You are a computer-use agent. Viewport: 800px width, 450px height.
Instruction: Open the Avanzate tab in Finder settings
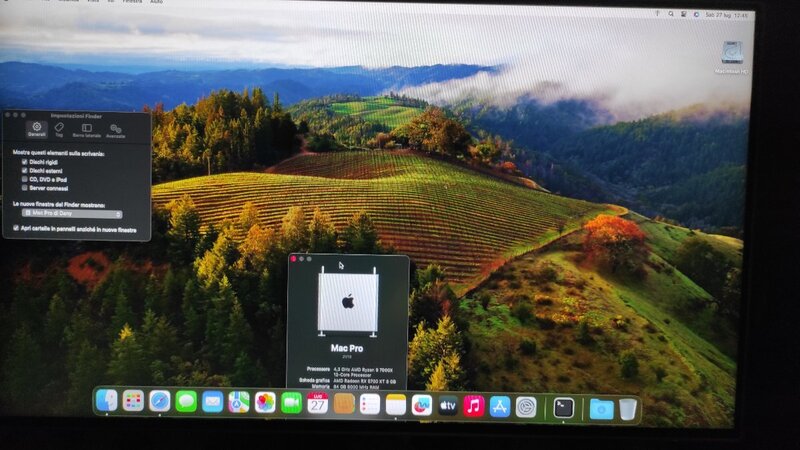click(x=116, y=131)
